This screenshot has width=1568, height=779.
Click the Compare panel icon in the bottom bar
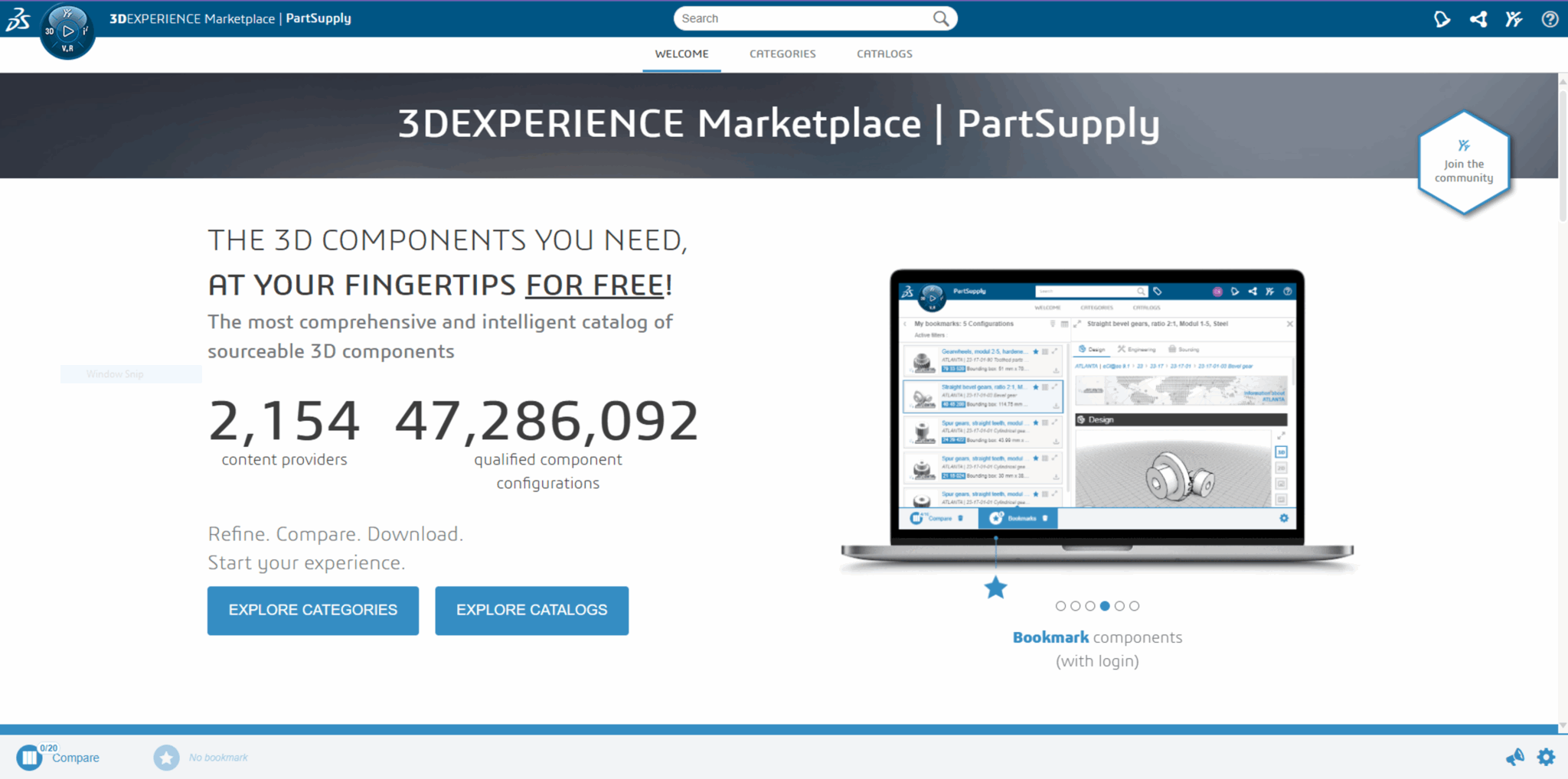(x=28, y=757)
